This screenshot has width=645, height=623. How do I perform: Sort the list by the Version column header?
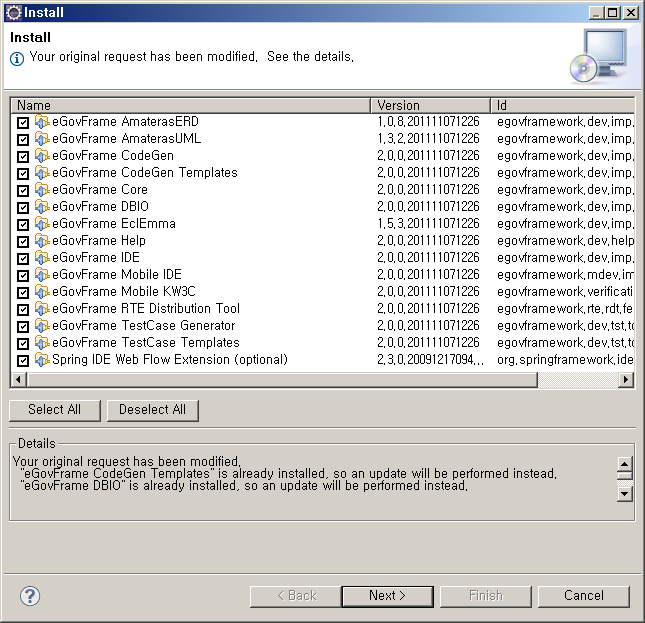coord(430,105)
